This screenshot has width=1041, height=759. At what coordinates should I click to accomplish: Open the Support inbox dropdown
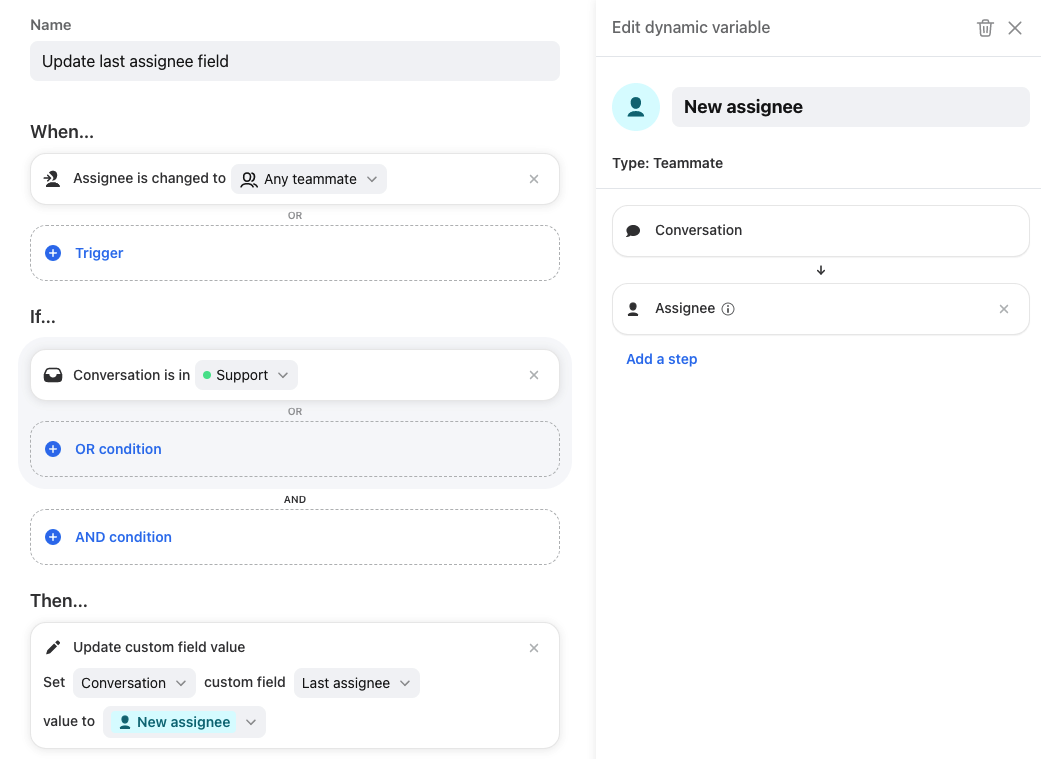246,375
